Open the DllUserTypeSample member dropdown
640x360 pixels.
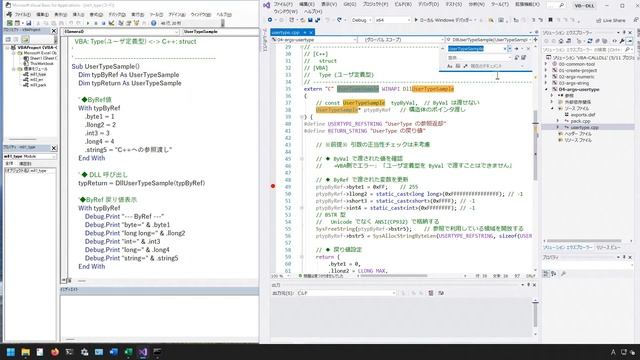488,40
